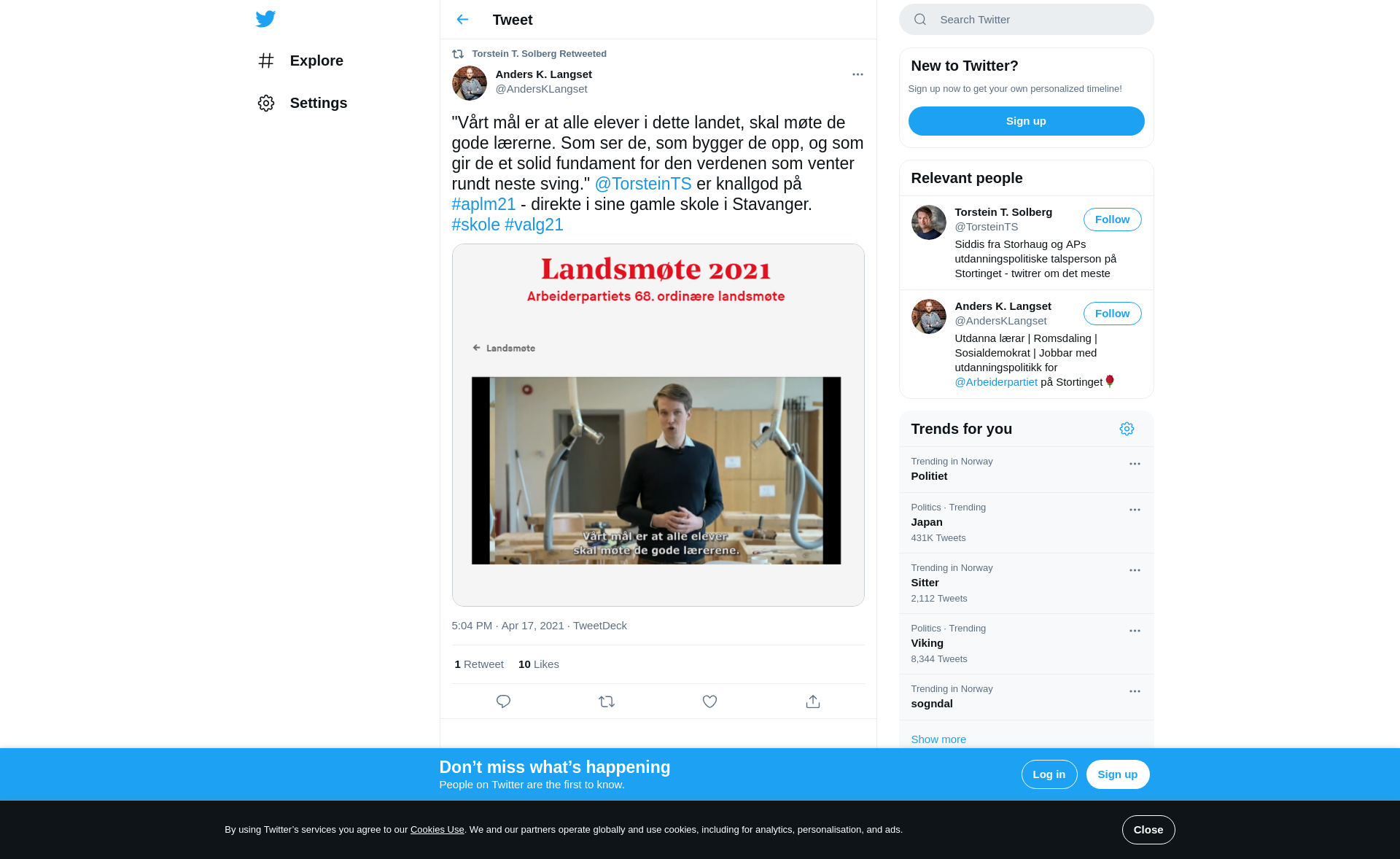The height and width of the screenshot is (859, 1400).
Task: Open the Trends settings gear icon
Action: point(1127,429)
